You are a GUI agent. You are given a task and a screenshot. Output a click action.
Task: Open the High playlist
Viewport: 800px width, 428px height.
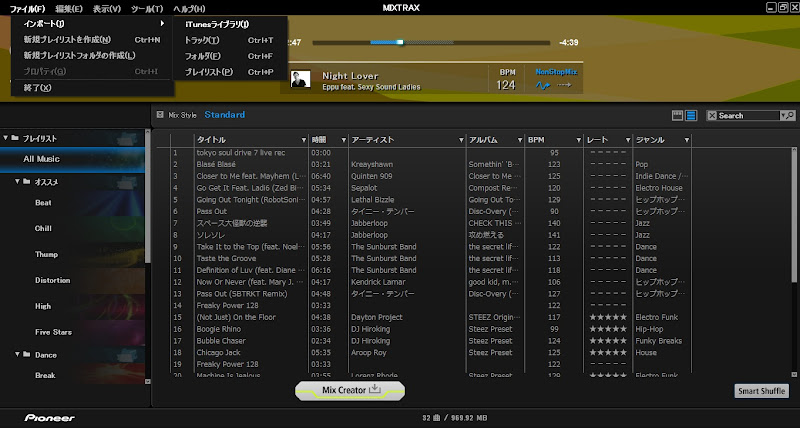72,307
